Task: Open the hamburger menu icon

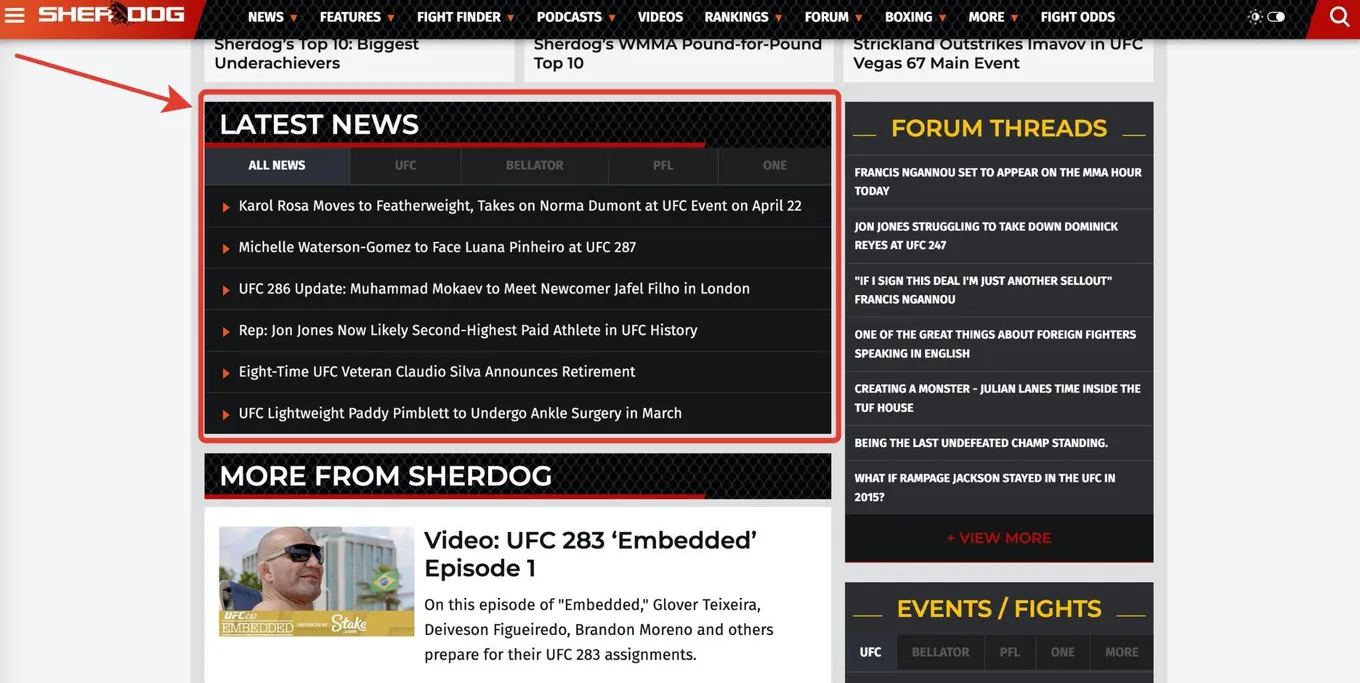Action: tap(15, 16)
